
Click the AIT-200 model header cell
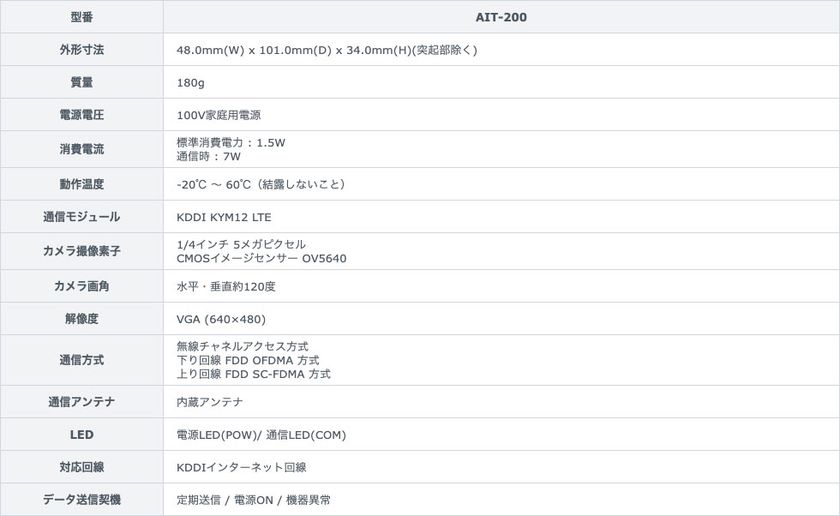pyautogui.click(x=501, y=17)
